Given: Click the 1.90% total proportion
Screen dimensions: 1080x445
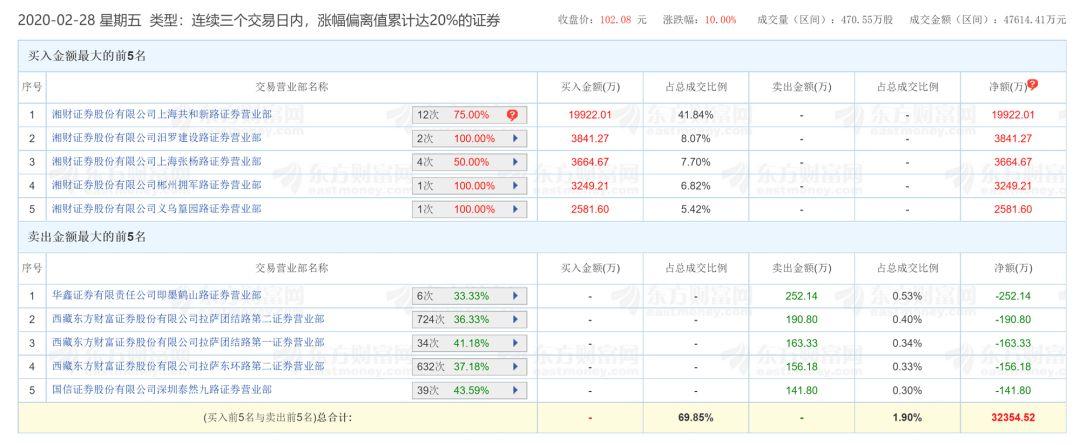Looking at the screenshot, I should click(906, 417).
